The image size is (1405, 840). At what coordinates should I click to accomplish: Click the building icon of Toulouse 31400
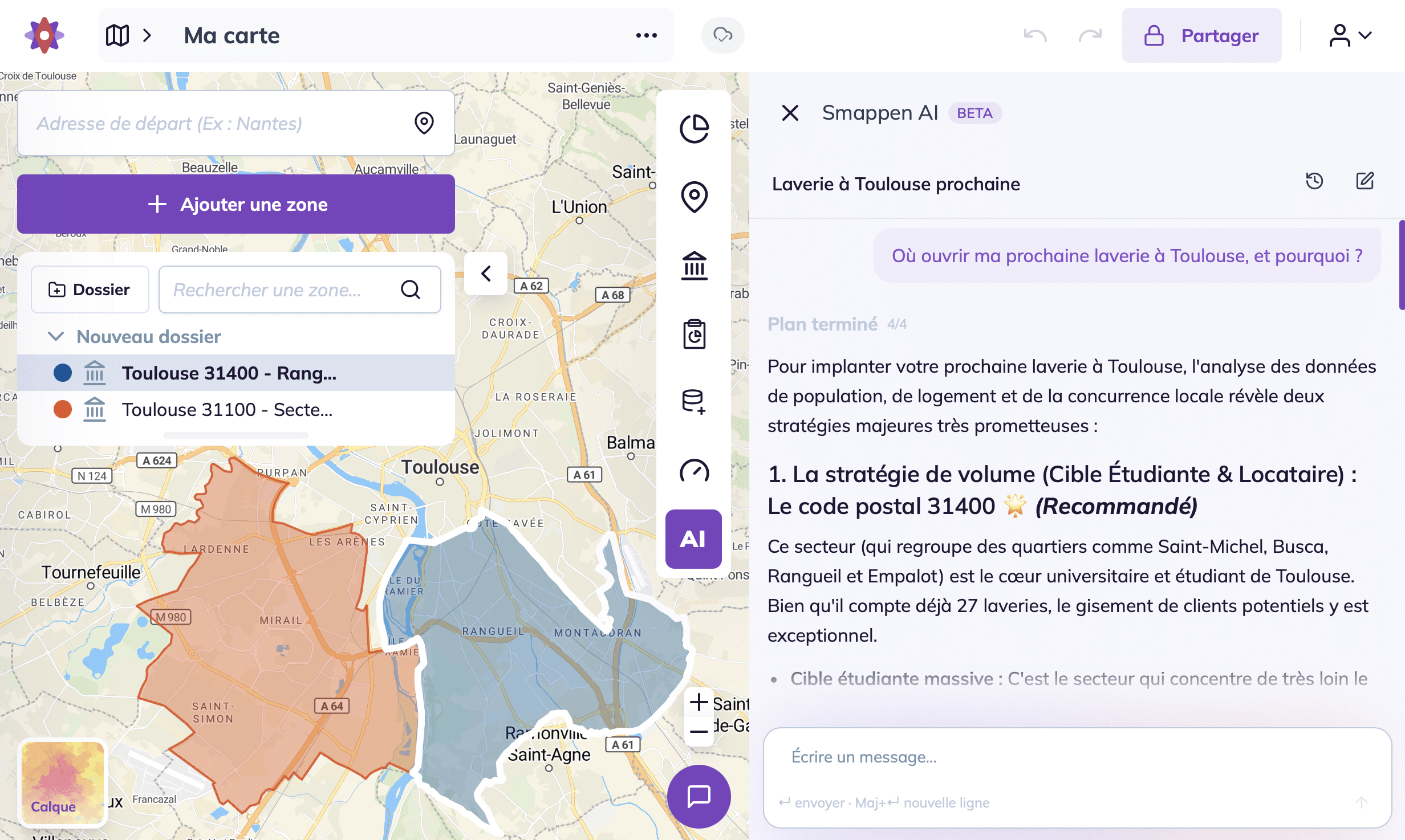click(x=95, y=373)
